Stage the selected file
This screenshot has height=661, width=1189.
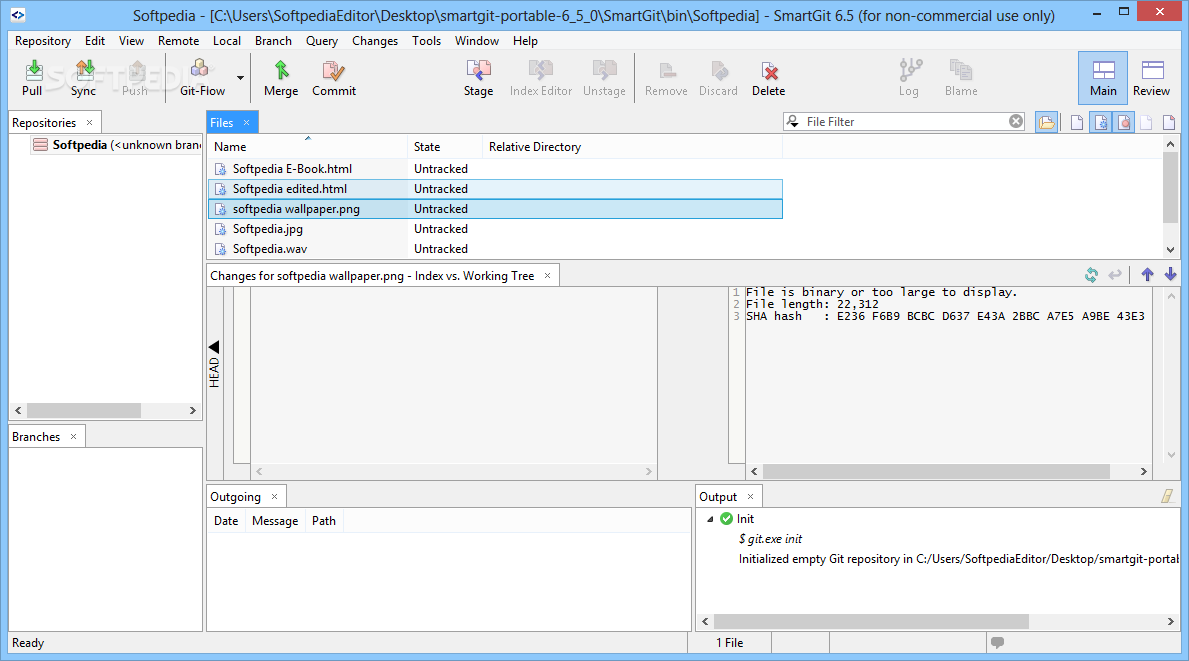click(478, 78)
